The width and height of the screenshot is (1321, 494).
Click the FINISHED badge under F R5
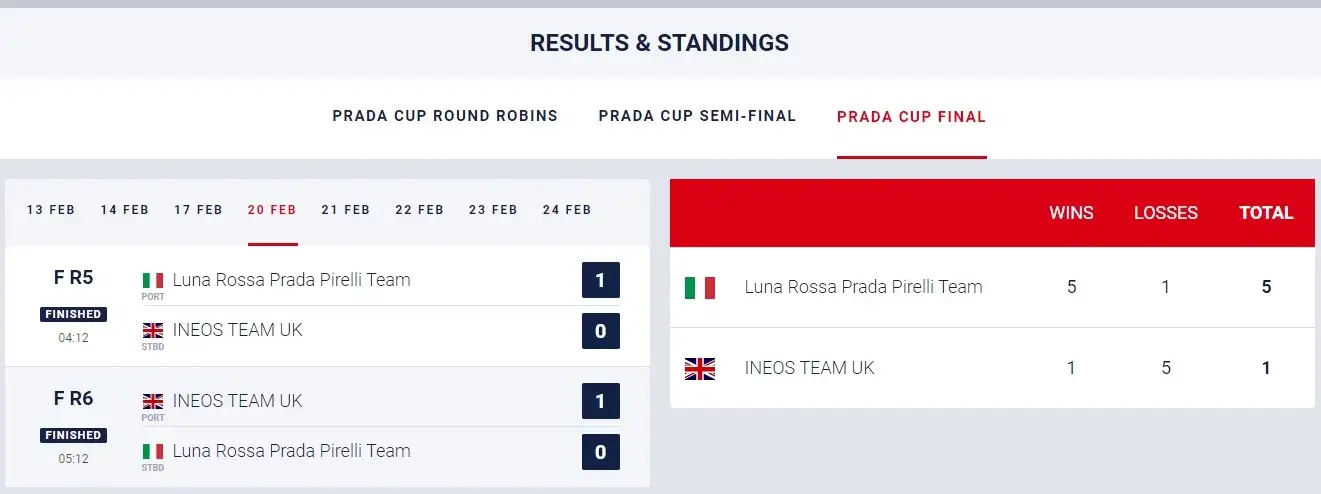(74, 314)
